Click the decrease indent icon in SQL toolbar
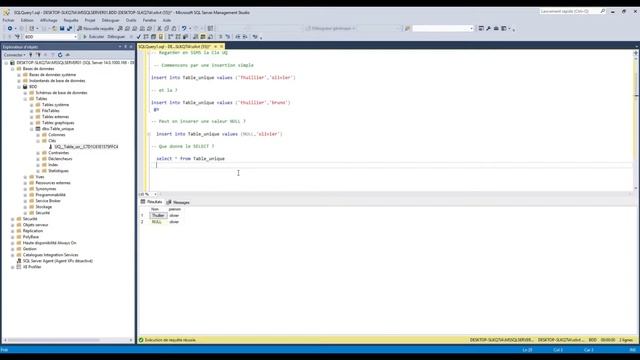 [238, 37]
